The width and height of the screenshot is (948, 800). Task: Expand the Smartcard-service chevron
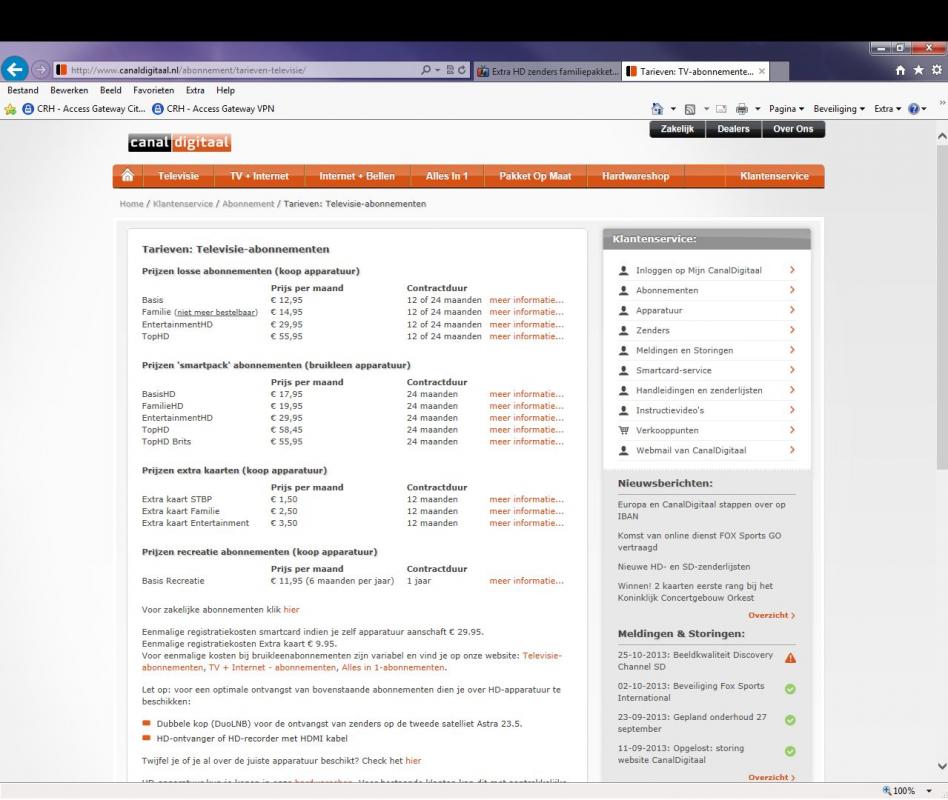[x=792, y=369]
